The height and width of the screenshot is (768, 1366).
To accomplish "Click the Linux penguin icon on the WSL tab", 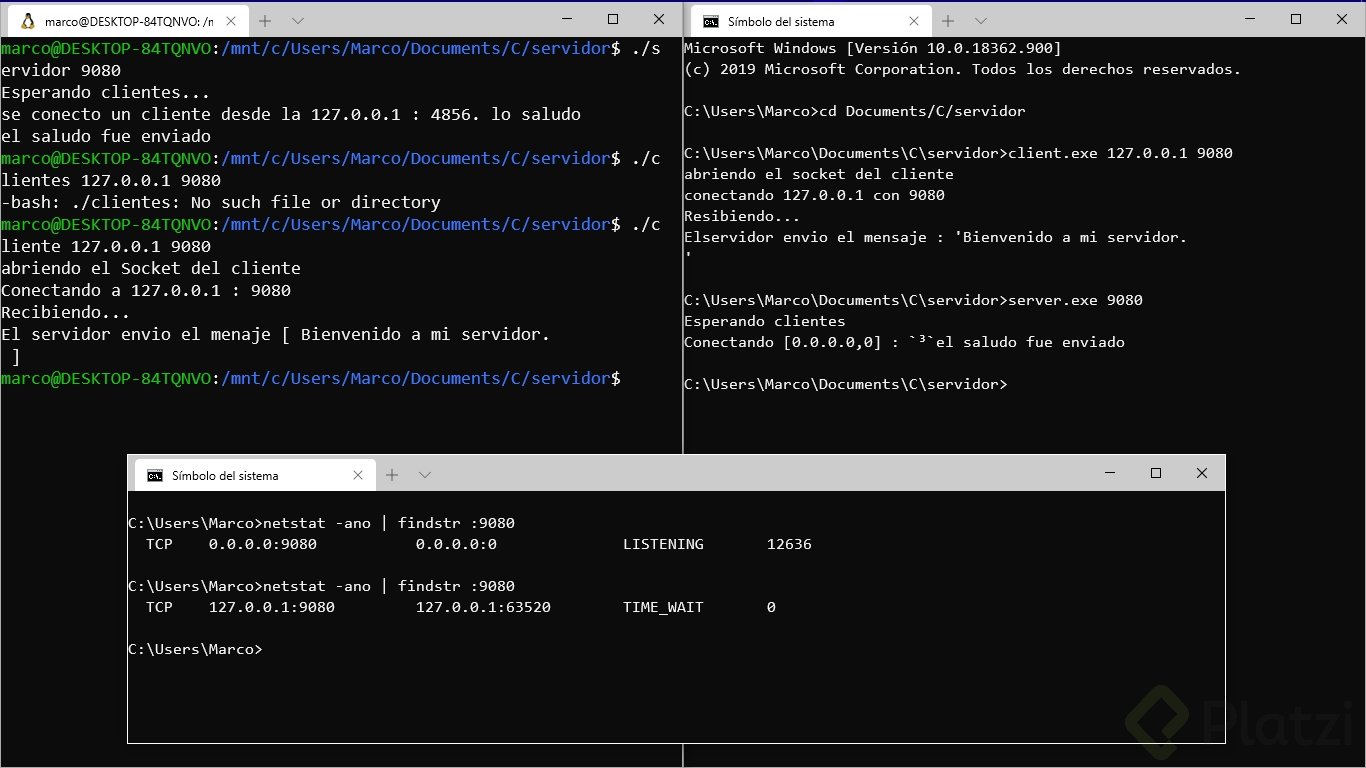I will point(27,21).
